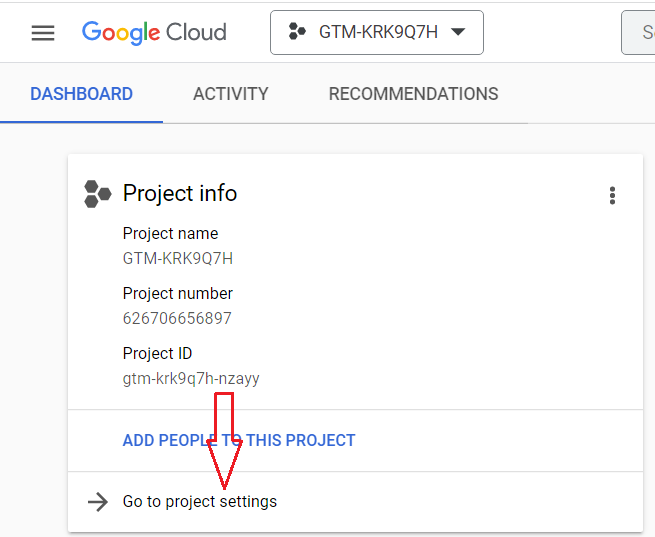The image size is (655, 537).
Task: Click the Google Cloud logo
Action: pyautogui.click(x=154, y=33)
